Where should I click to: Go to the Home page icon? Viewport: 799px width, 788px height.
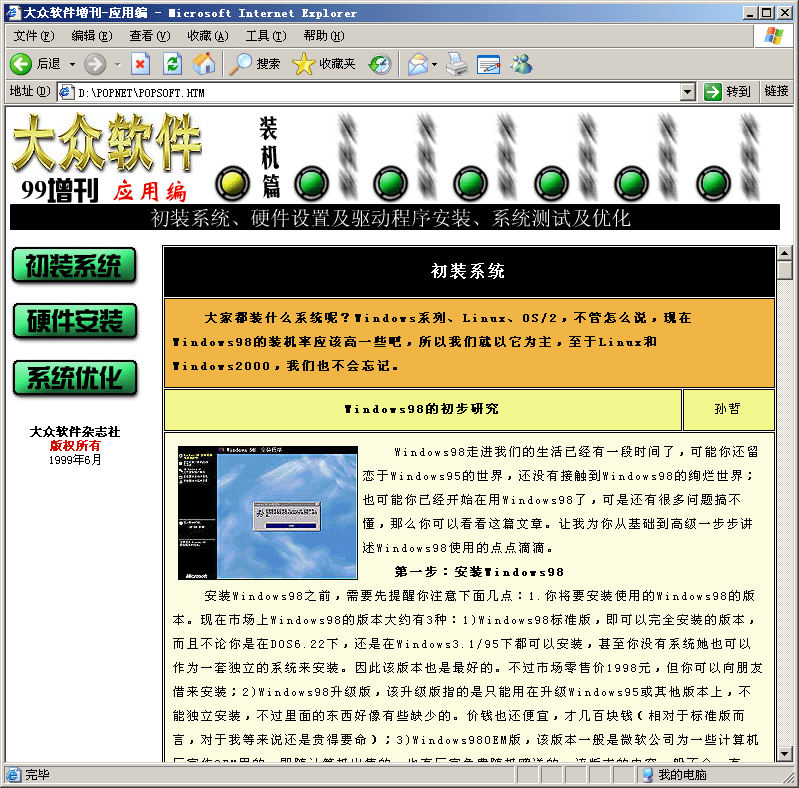[204, 64]
